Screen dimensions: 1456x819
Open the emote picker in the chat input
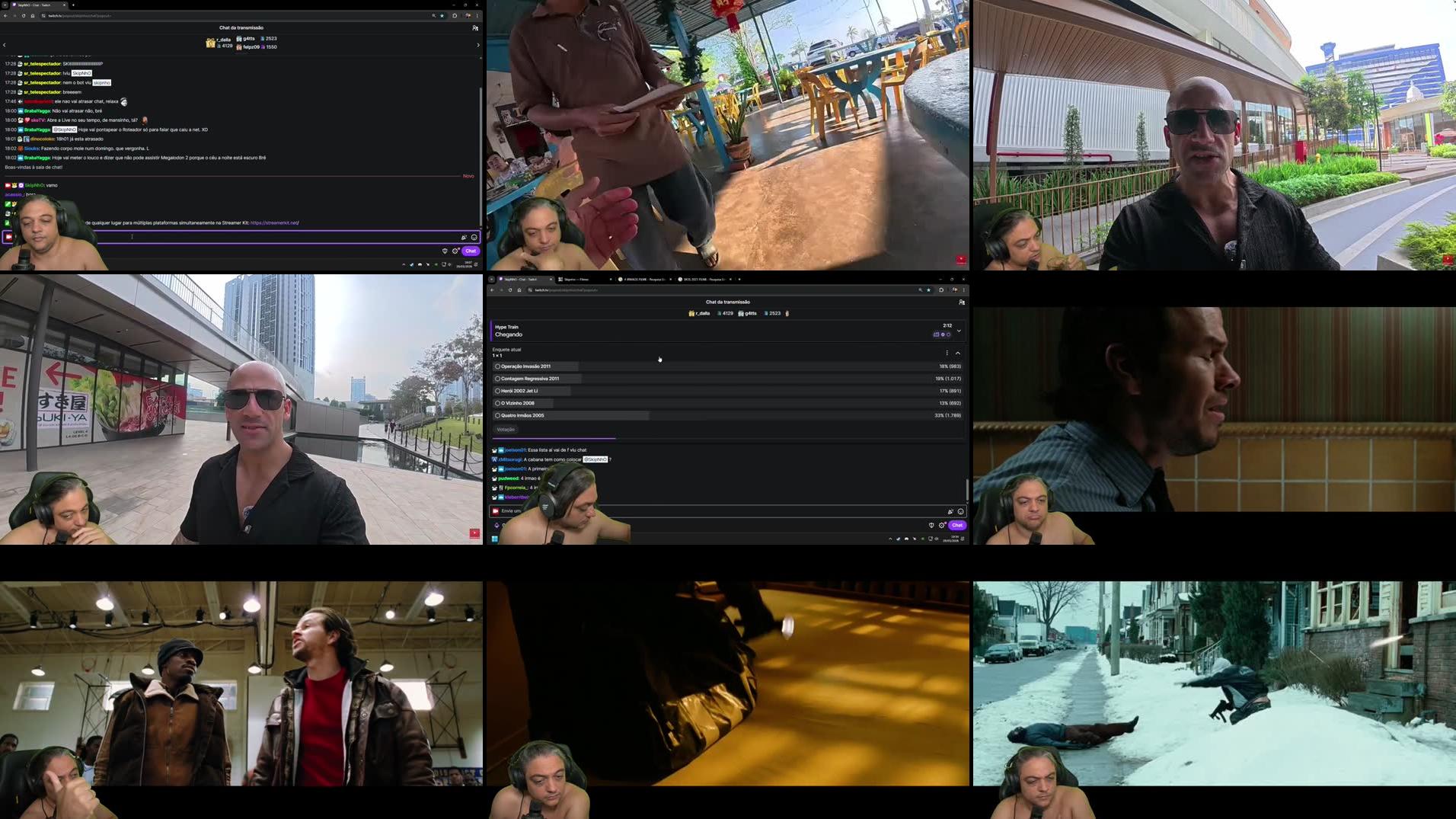[960, 511]
